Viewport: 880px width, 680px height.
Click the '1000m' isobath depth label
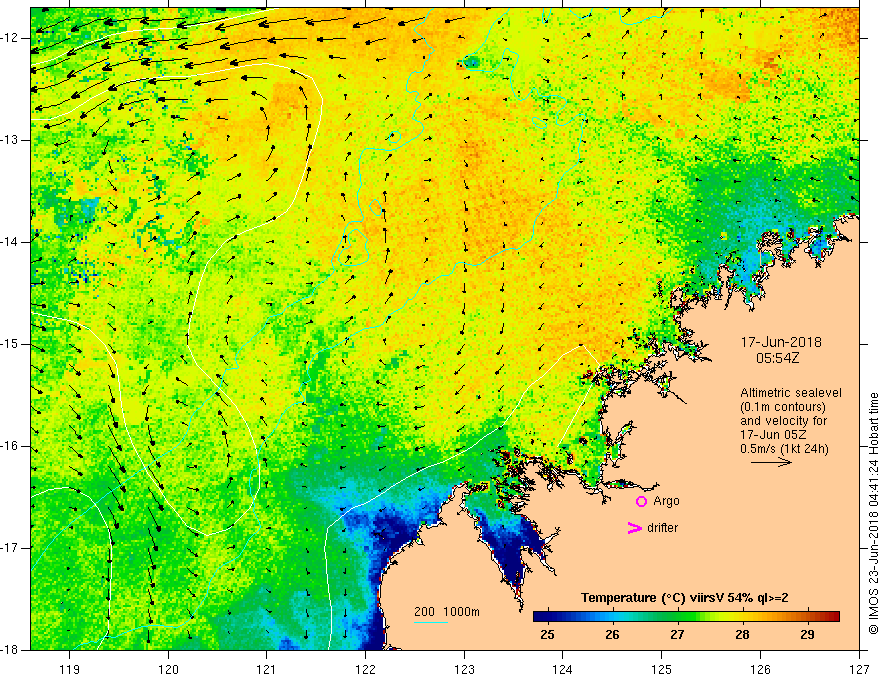[461, 612]
